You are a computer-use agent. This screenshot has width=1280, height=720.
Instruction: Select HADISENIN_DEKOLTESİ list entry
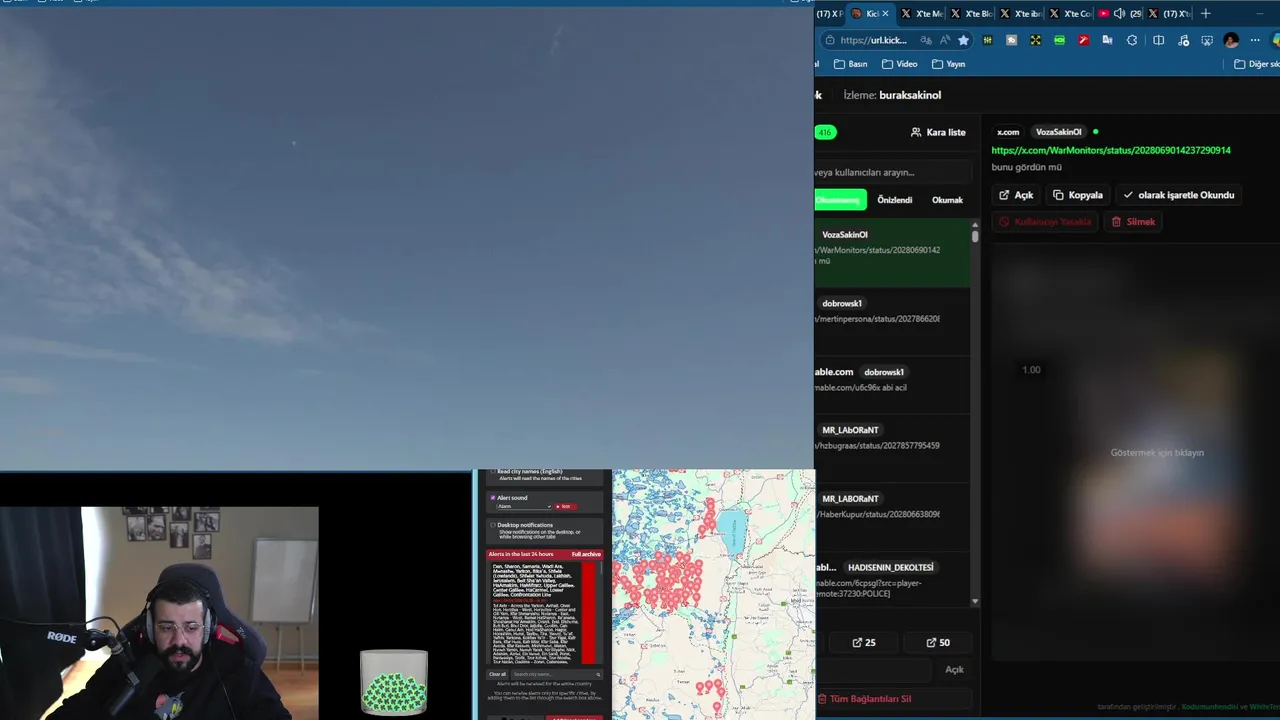click(892, 580)
